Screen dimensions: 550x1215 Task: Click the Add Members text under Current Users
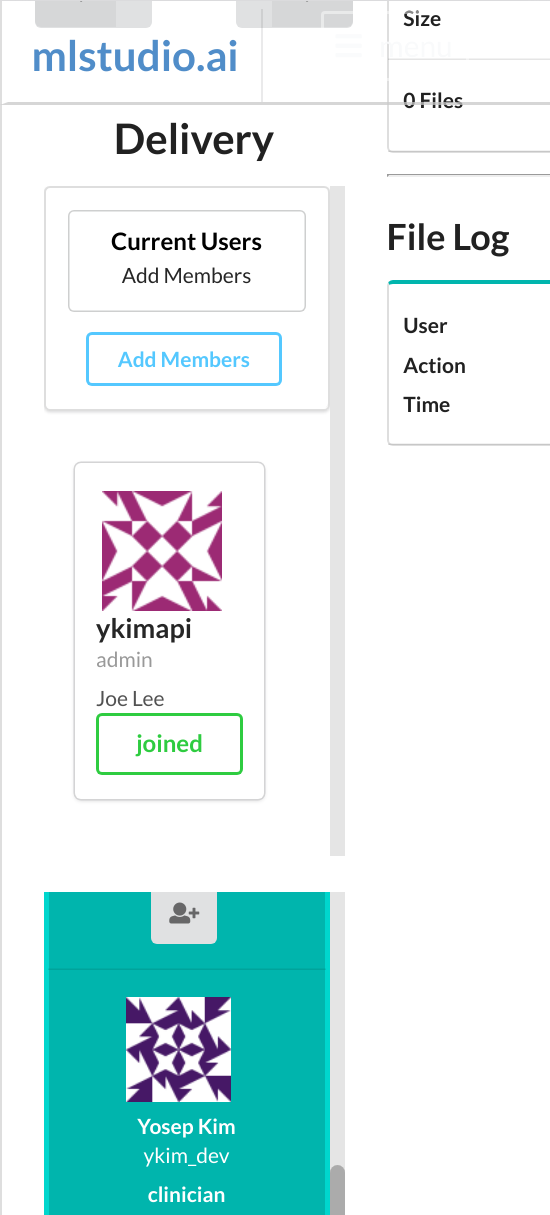(187, 276)
